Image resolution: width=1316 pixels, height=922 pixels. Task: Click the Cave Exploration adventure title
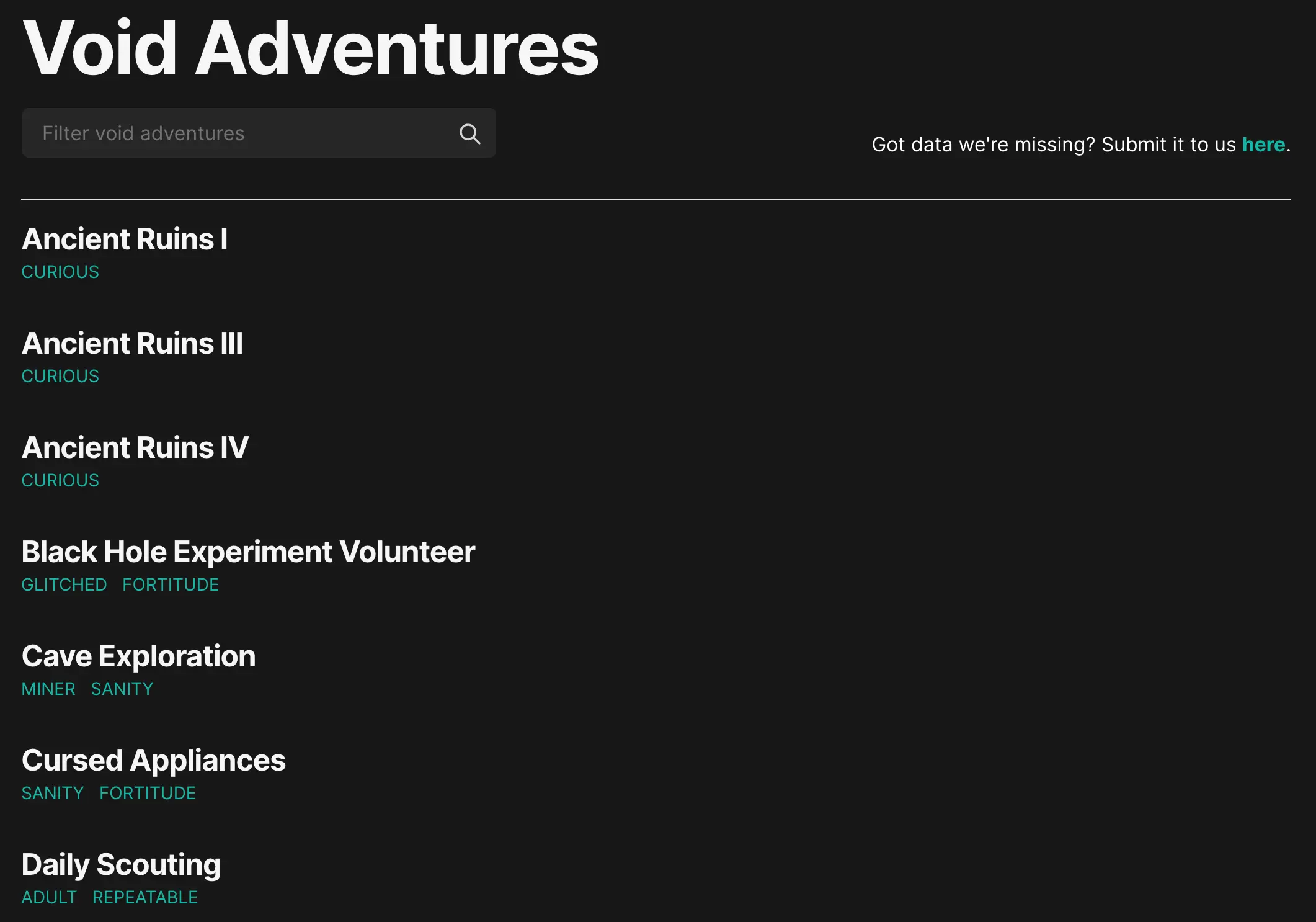[139, 656]
